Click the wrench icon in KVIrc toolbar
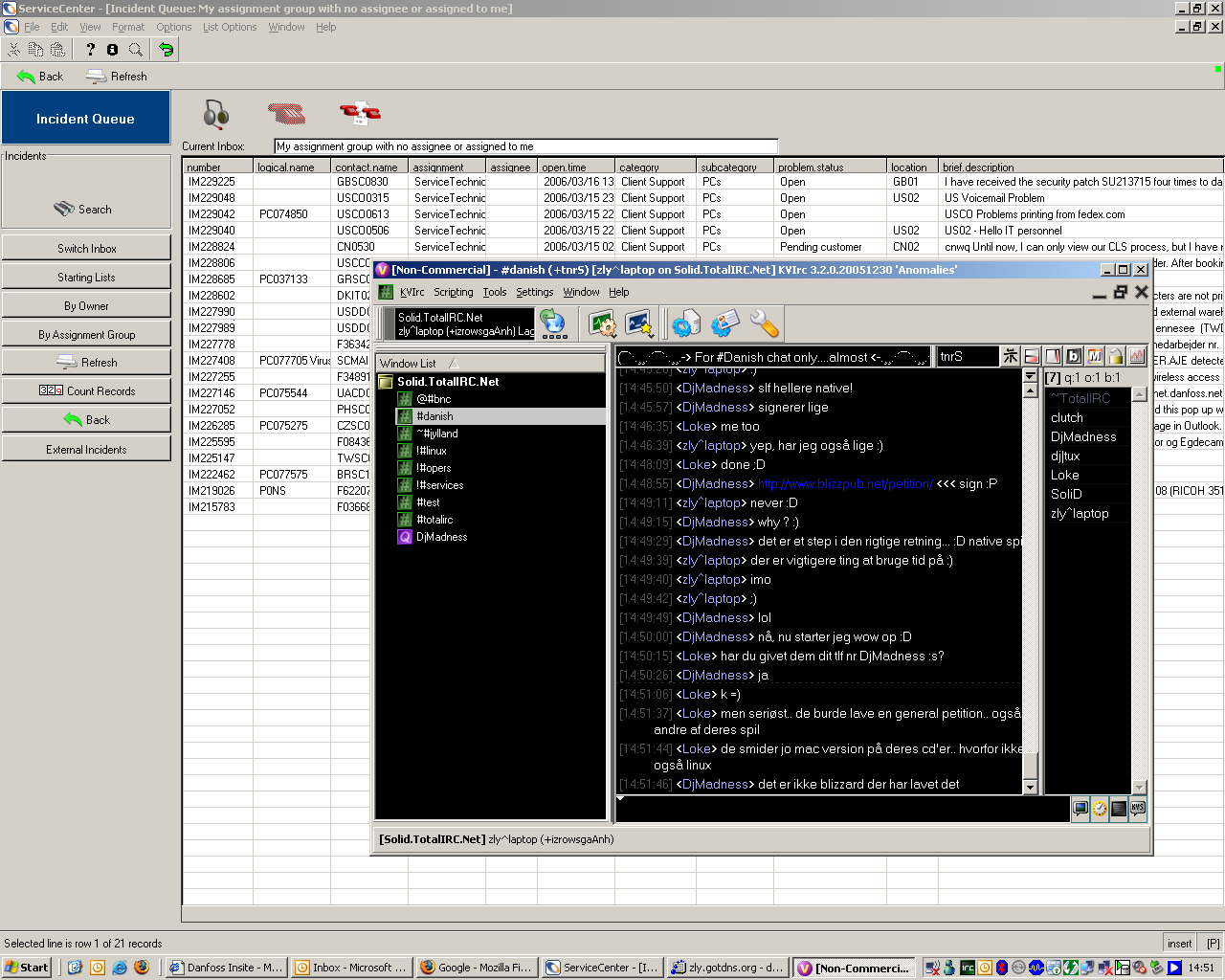Viewport: 1225px width, 980px height. 764,324
